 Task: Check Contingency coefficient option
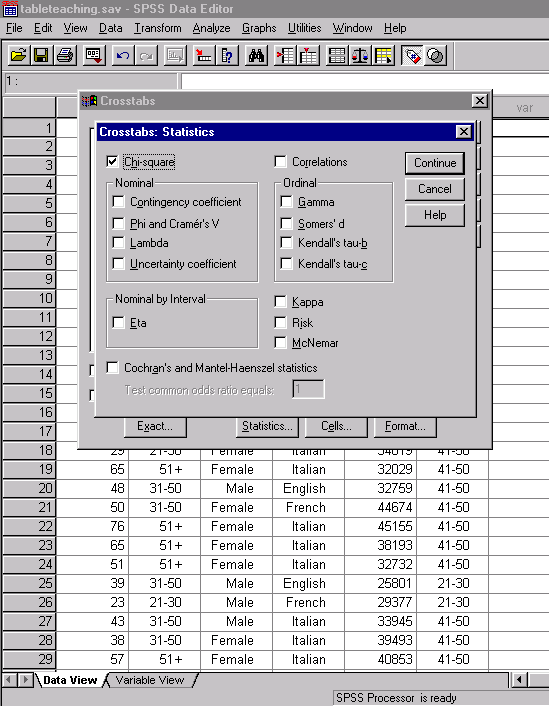coord(118,202)
